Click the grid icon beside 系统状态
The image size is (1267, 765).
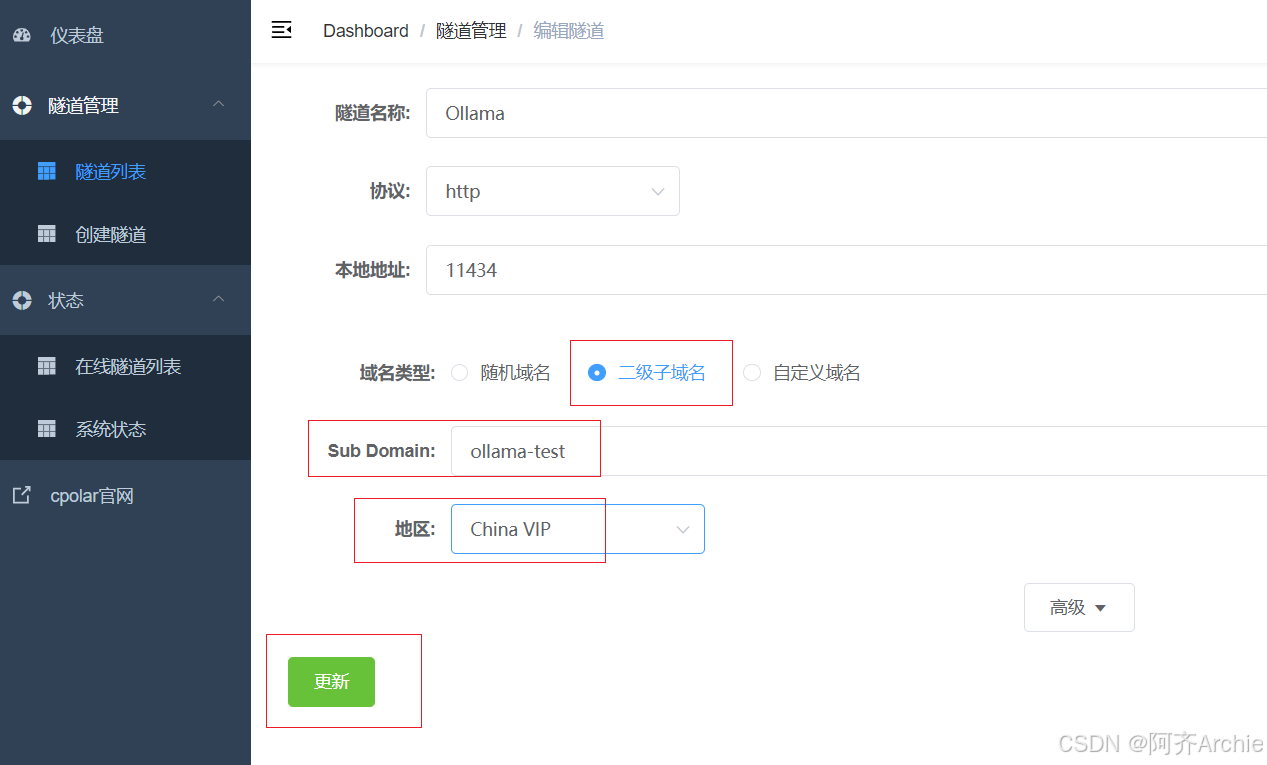click(x=46, y=429)
